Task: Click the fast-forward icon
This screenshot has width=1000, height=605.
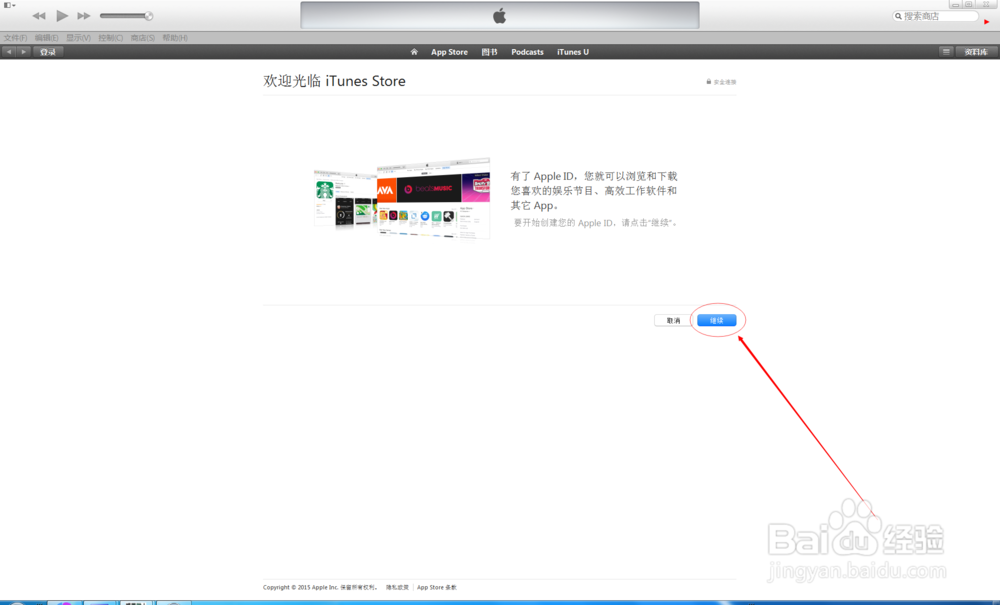Action: (84, 15)
